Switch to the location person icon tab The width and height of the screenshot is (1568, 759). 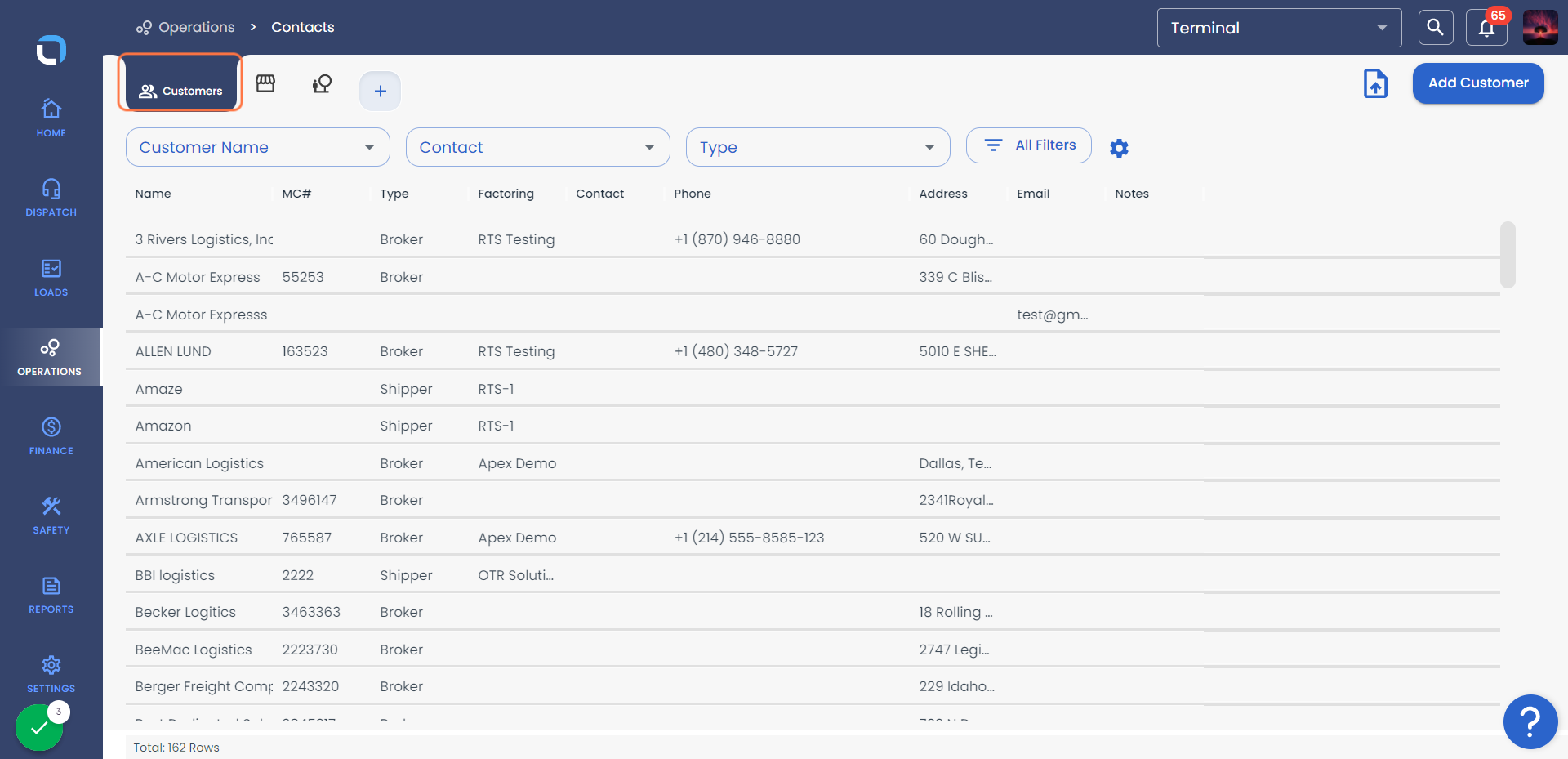pyautogui.click(x=322, y=83)
